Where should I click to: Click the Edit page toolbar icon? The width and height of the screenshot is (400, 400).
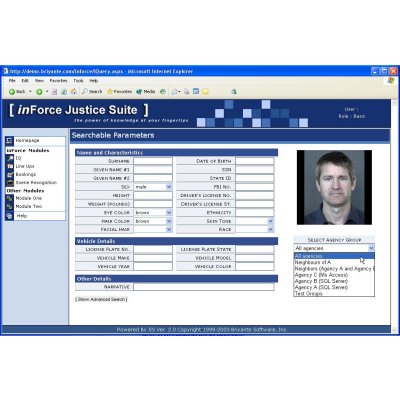pos(196,91)
